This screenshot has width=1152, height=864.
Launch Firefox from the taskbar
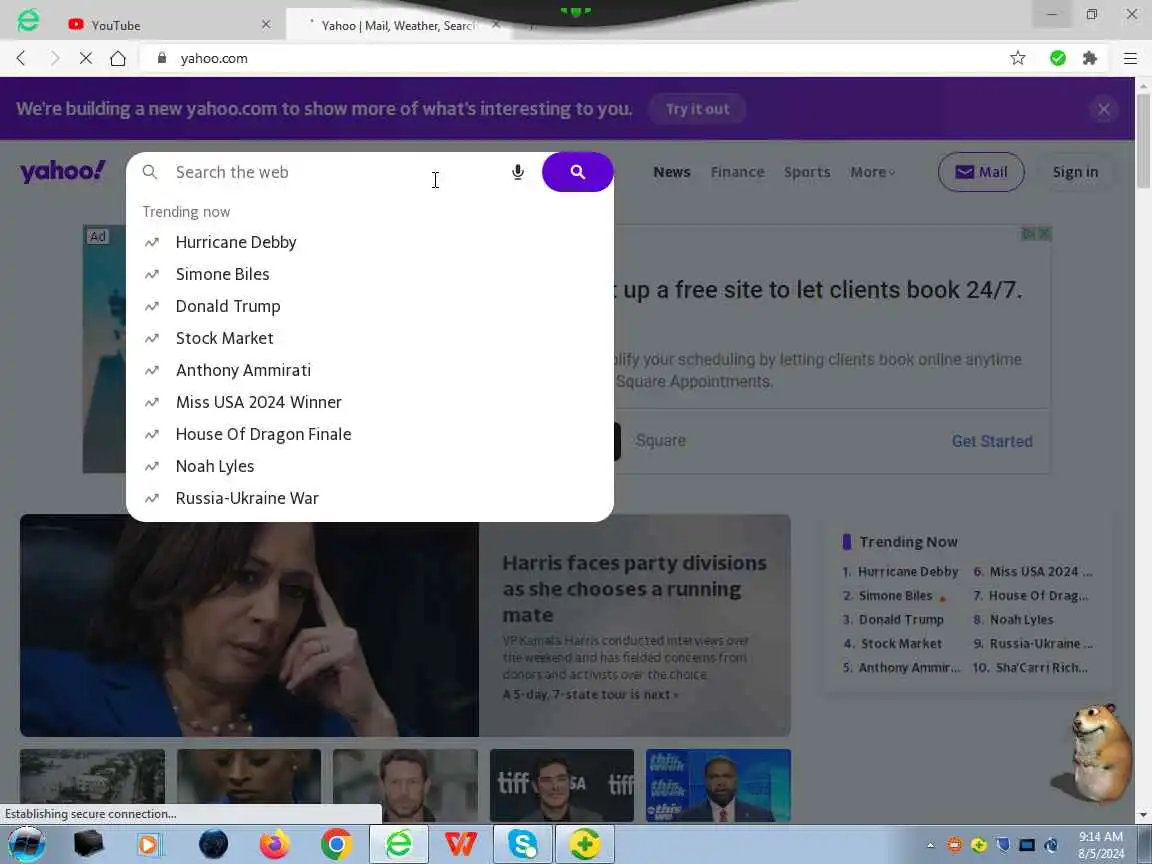pyautogui.click(x=274, y=844)
